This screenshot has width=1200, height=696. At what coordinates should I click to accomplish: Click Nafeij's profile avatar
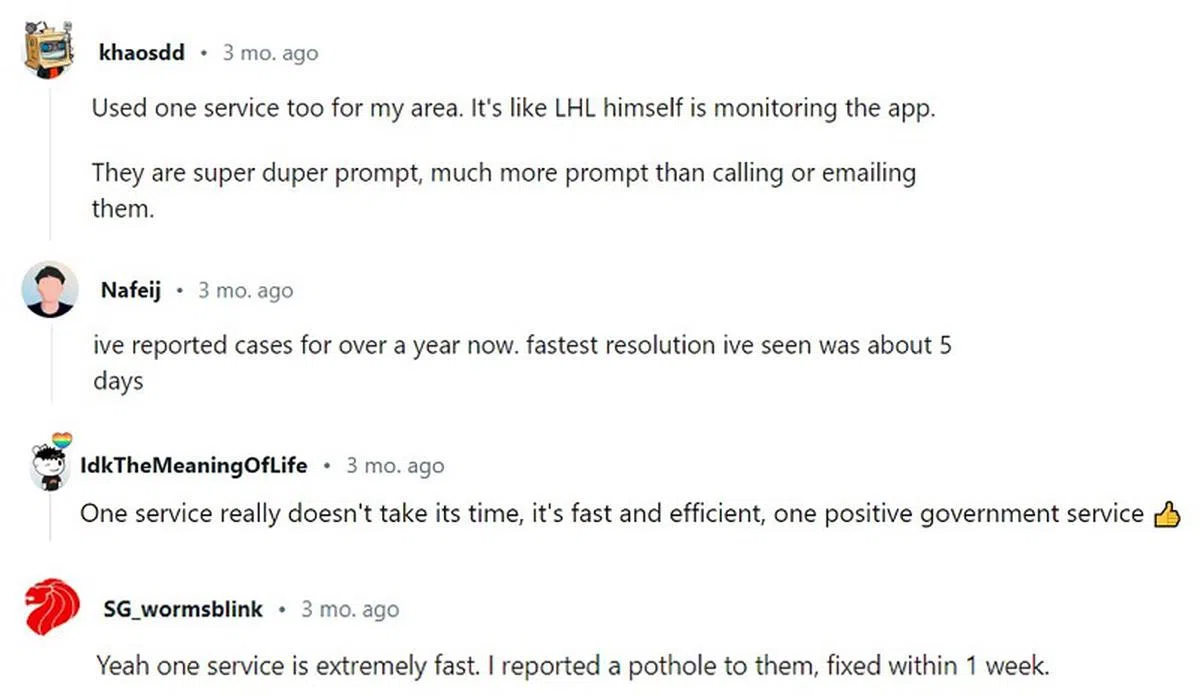50,290
